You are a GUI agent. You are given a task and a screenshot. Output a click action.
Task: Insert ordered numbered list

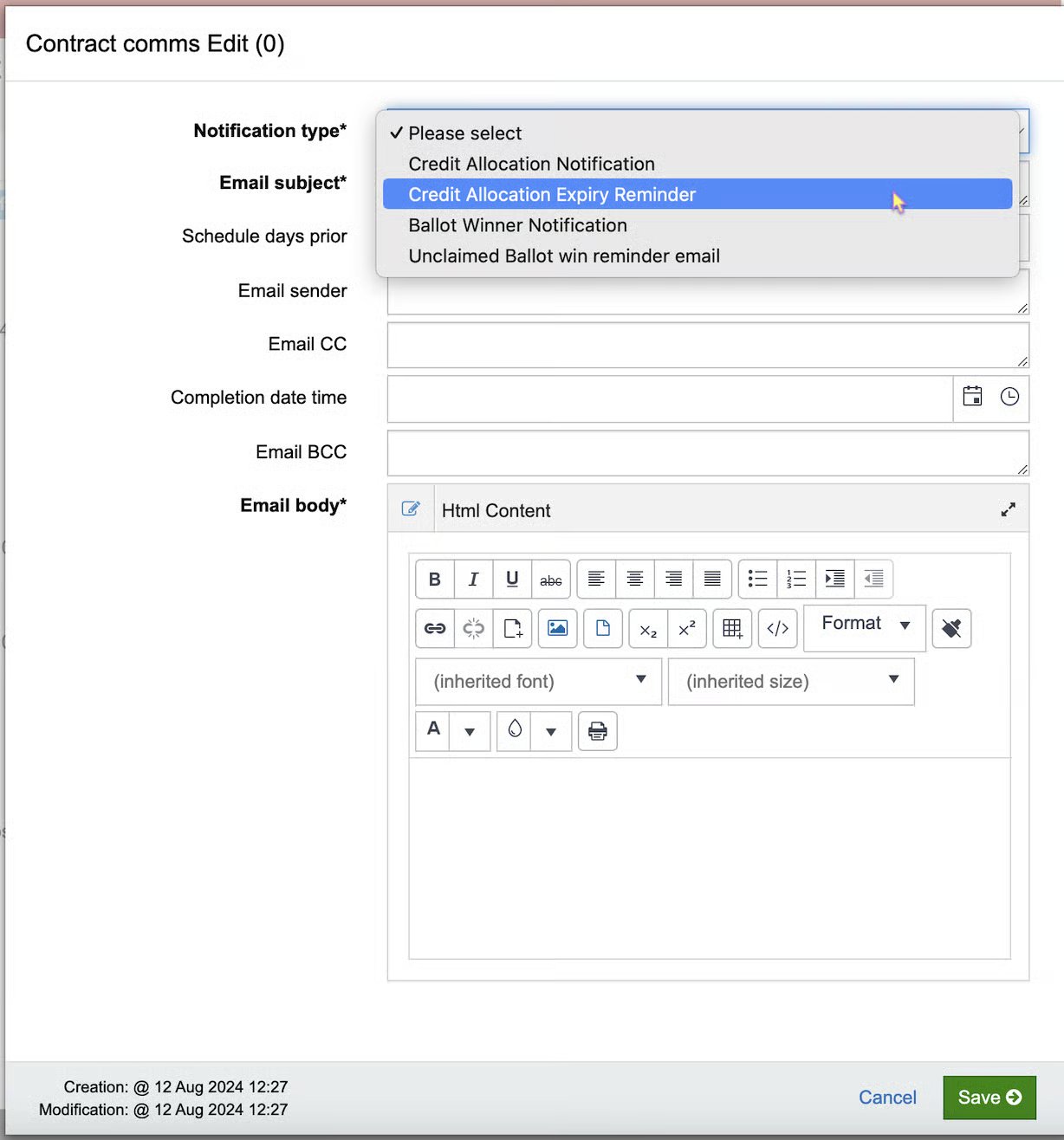coord(796,580)
